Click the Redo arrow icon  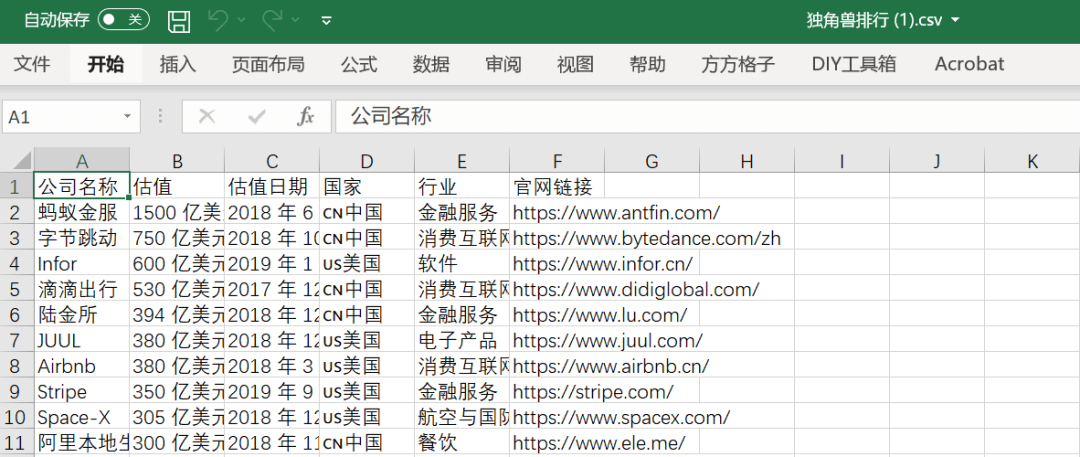273,21
